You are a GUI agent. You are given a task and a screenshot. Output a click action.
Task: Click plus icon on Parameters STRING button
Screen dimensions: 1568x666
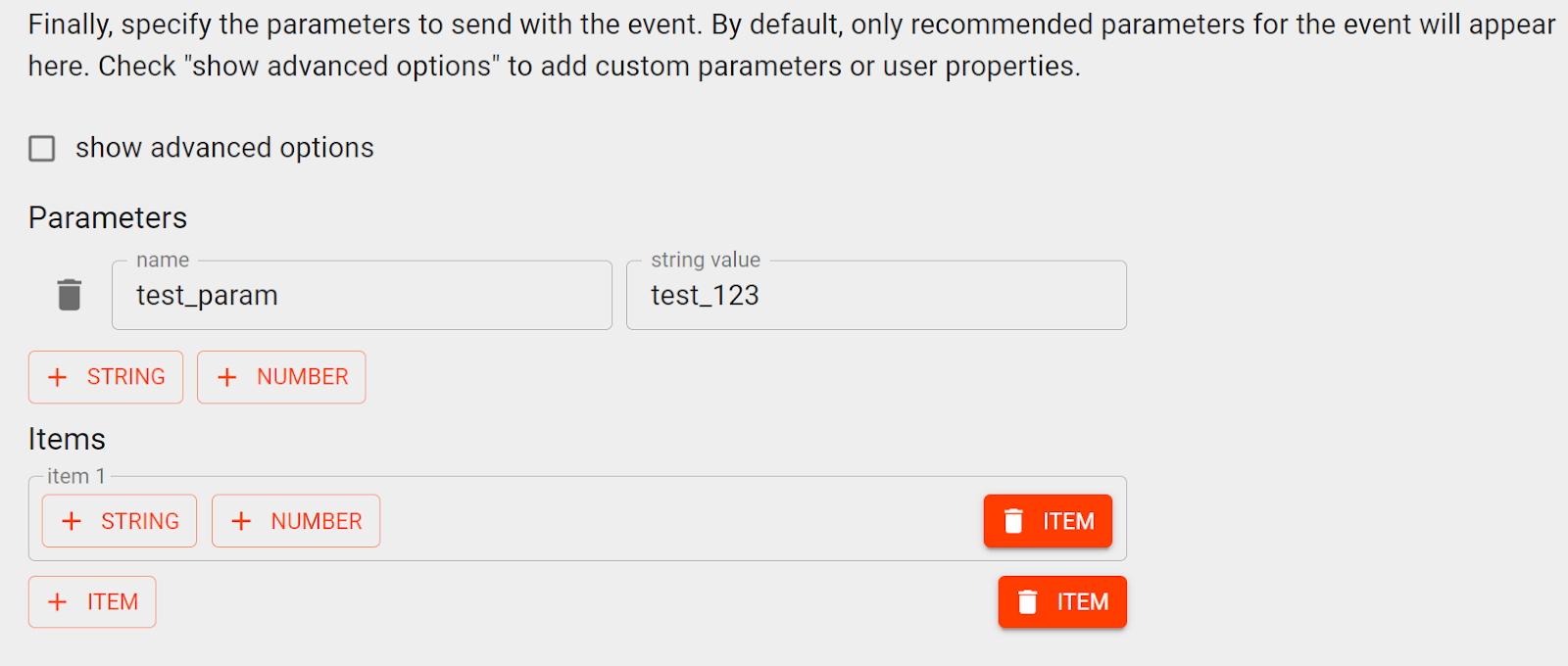click(x=58, y=377)
